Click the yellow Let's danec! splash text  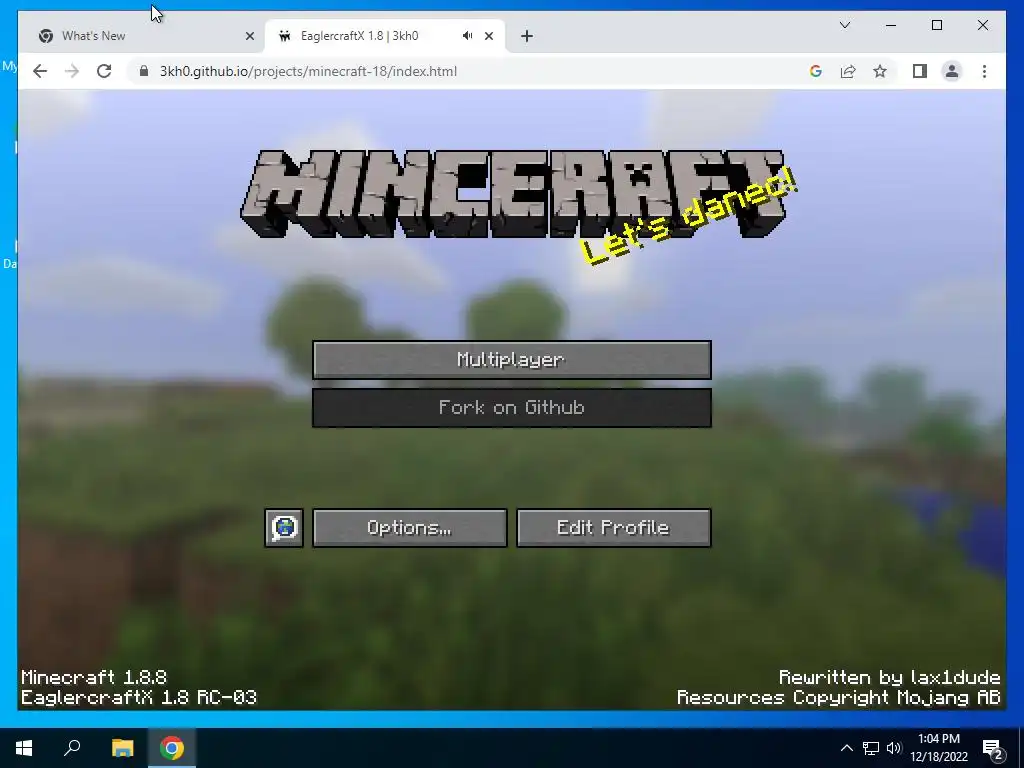(x=689, y=216)
